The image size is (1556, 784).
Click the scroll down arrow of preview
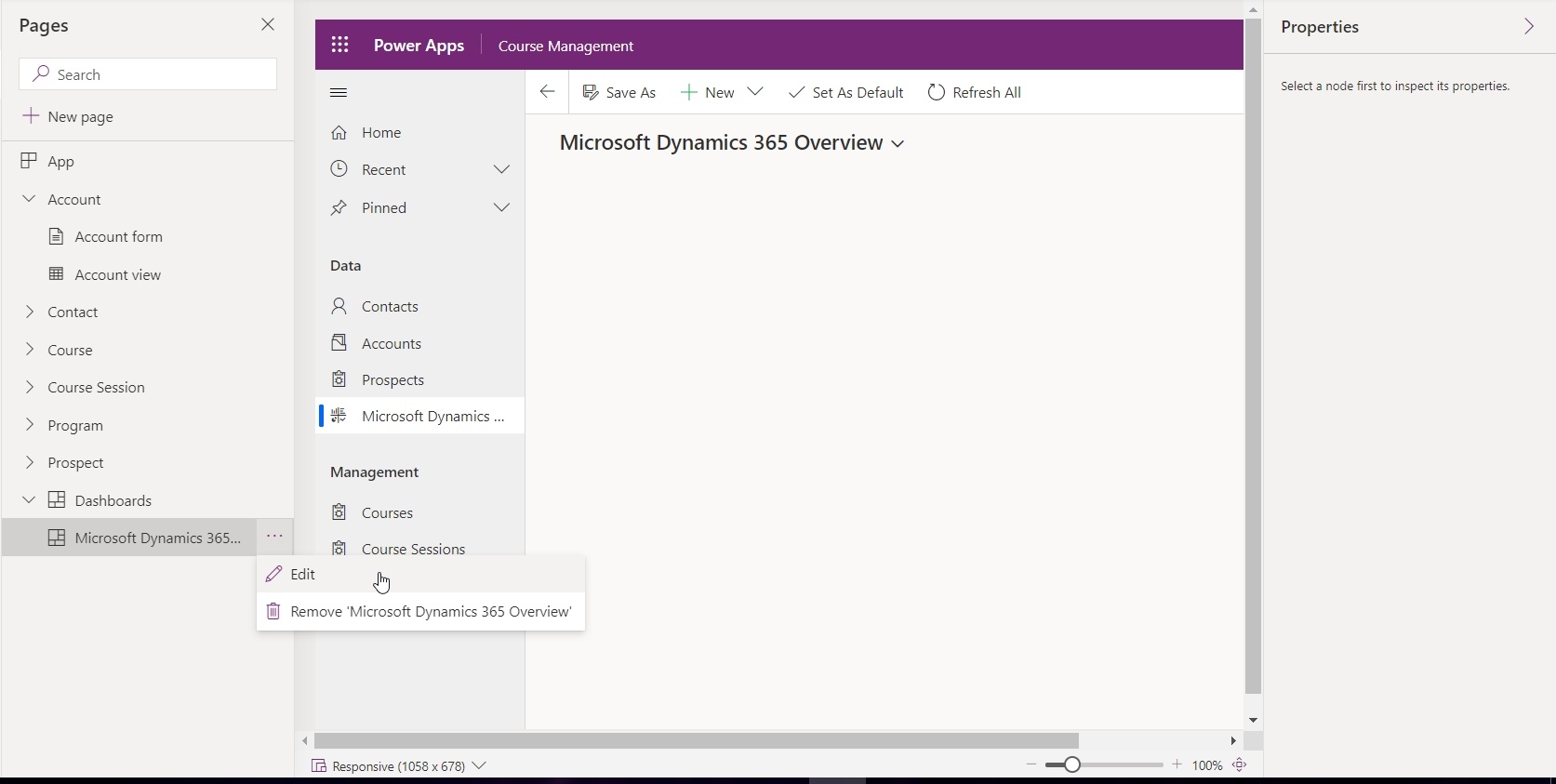[1253, 721]
